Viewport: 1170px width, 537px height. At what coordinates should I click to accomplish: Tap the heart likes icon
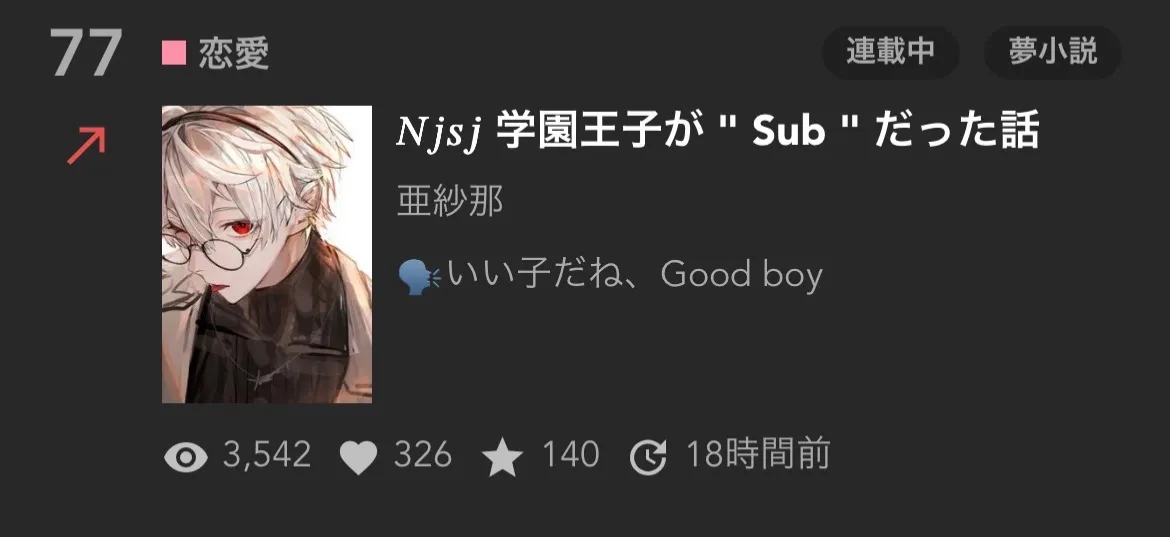tap(358, 457)
